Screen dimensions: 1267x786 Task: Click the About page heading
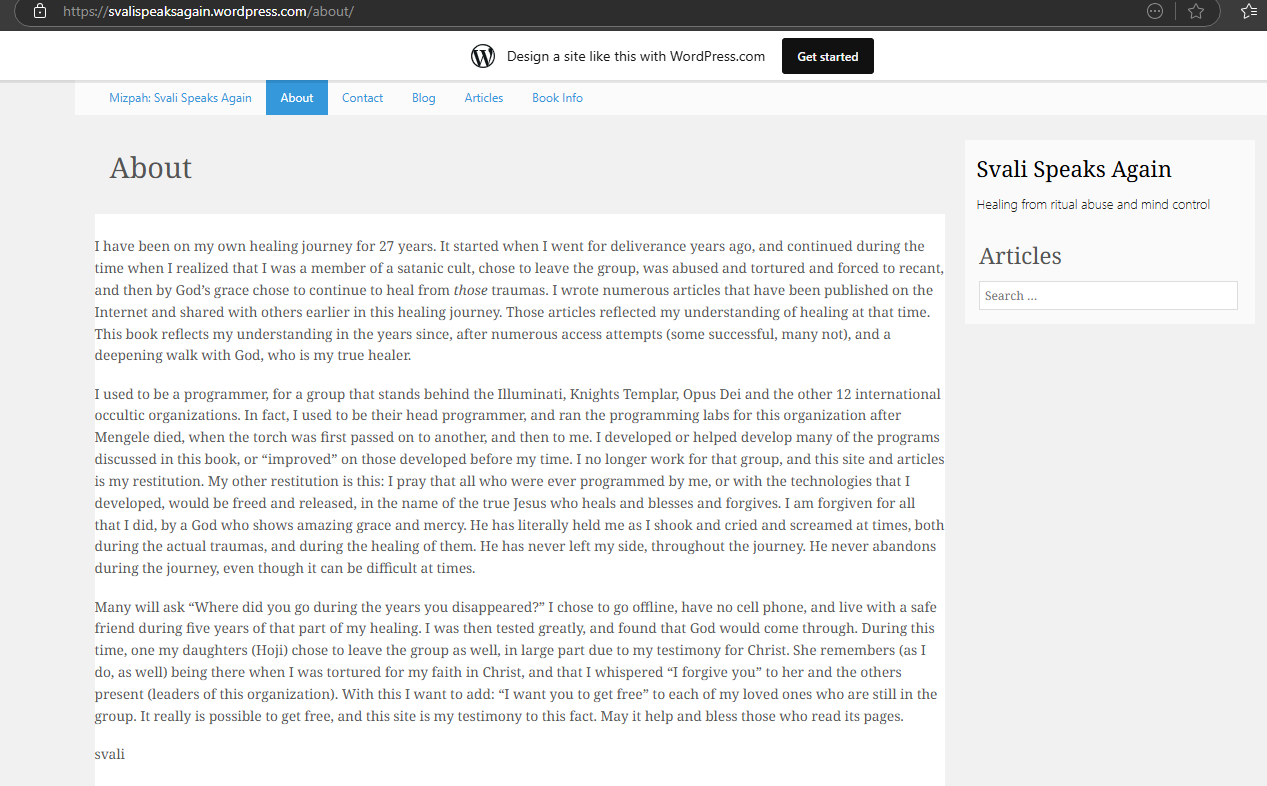point(151,168)
